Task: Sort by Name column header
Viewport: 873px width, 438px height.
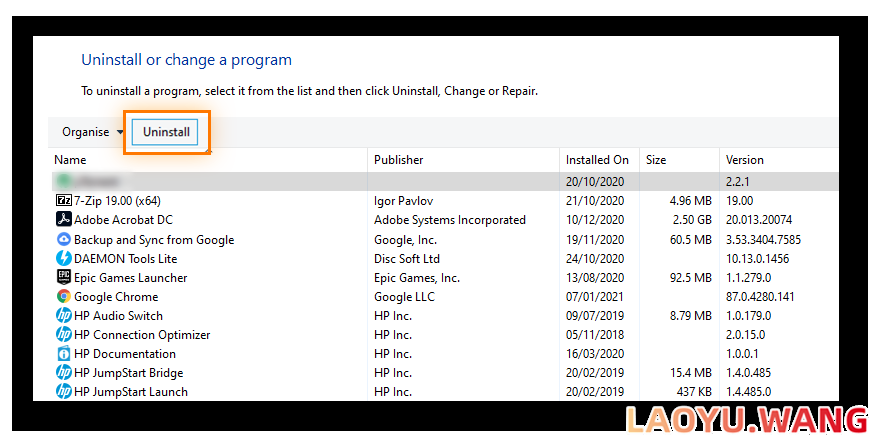Action: coord(70,160)
